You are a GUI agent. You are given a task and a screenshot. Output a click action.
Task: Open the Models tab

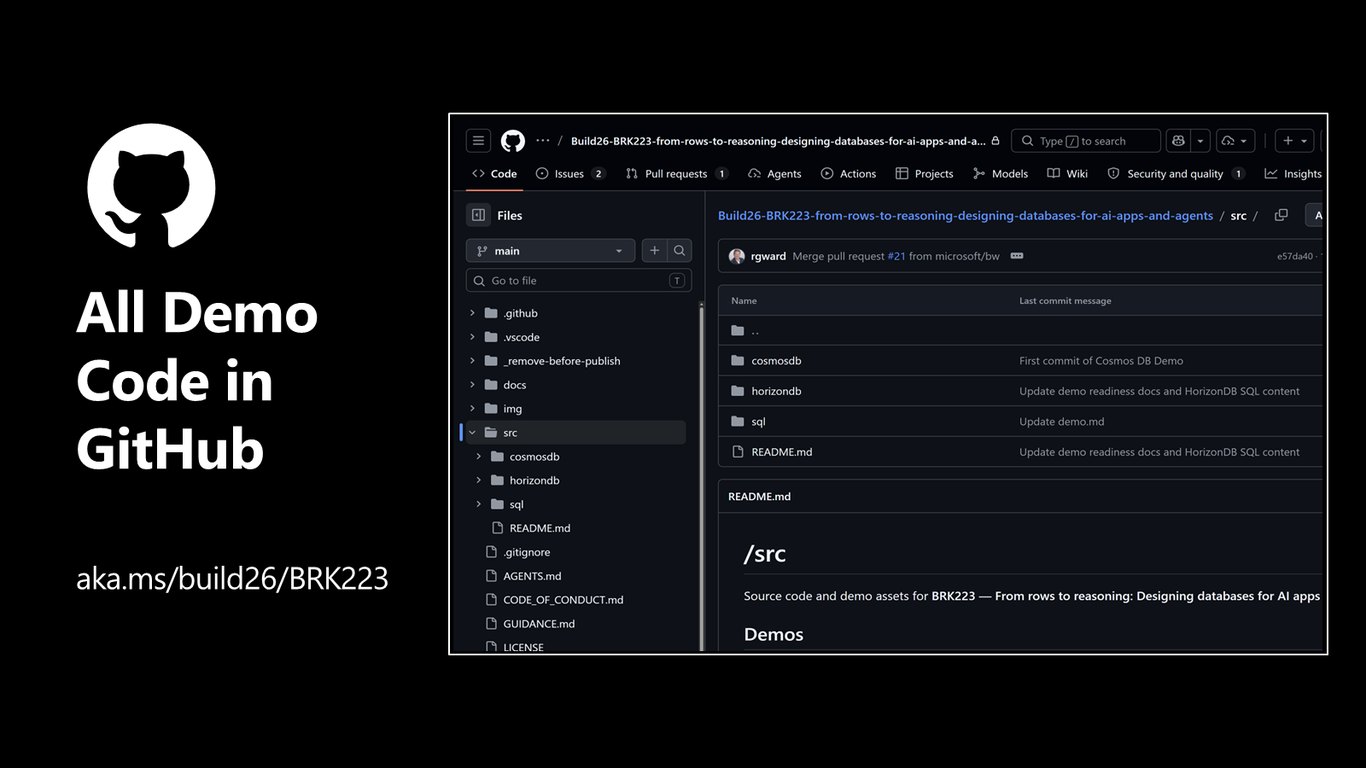click(1000, 174)
